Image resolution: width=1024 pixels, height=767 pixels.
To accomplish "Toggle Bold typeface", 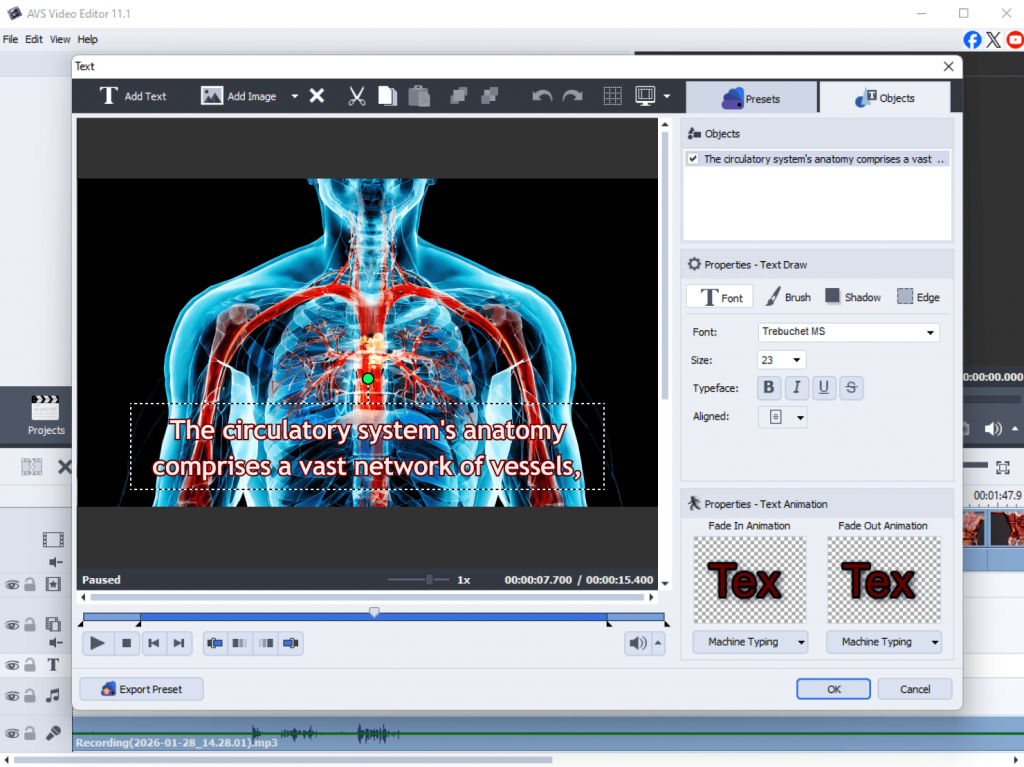I will [769, 388].
